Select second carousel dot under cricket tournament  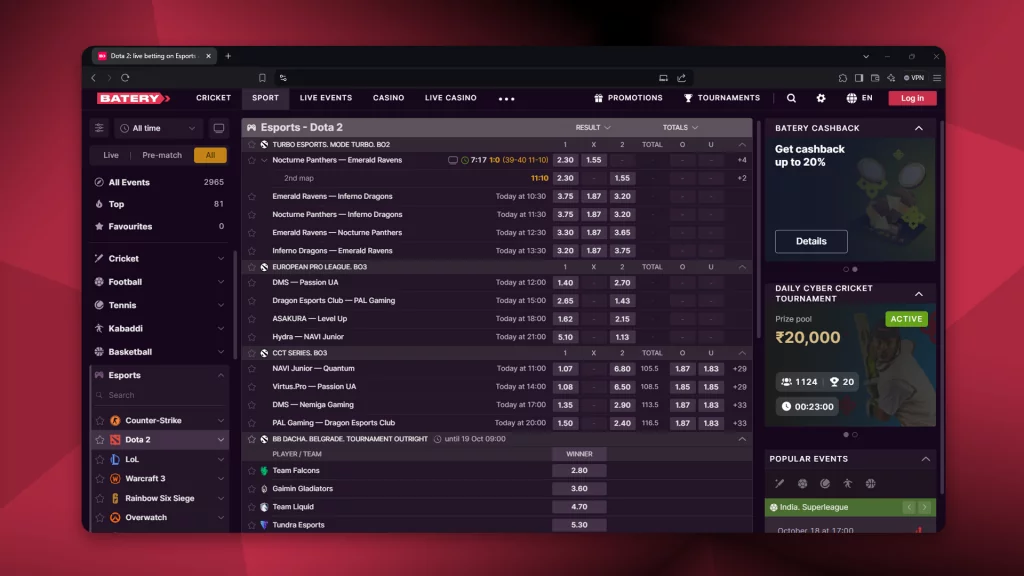(x=855, y=434)
